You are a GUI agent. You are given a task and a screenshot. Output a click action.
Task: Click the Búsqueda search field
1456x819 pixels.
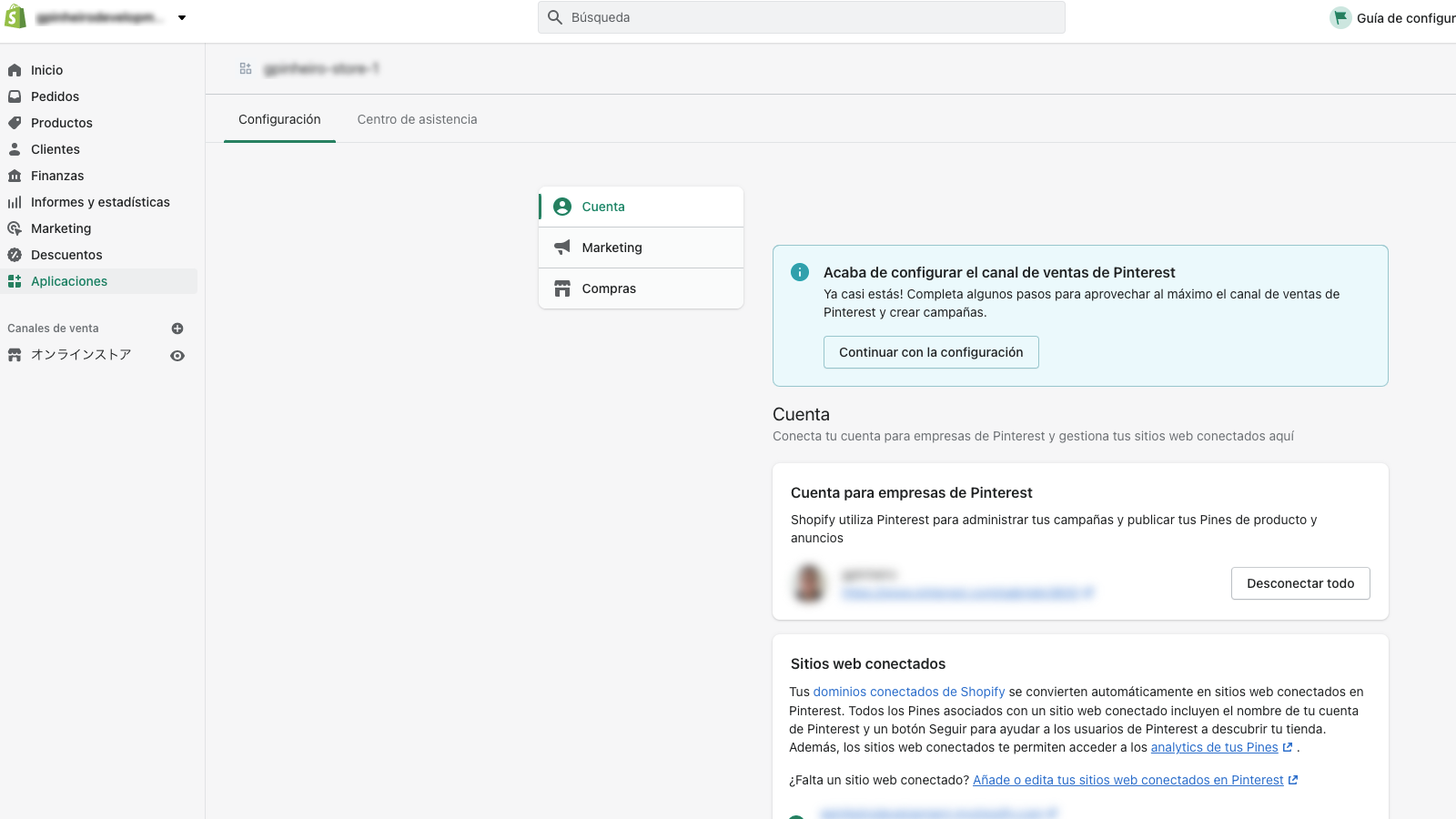click(802, 17)
